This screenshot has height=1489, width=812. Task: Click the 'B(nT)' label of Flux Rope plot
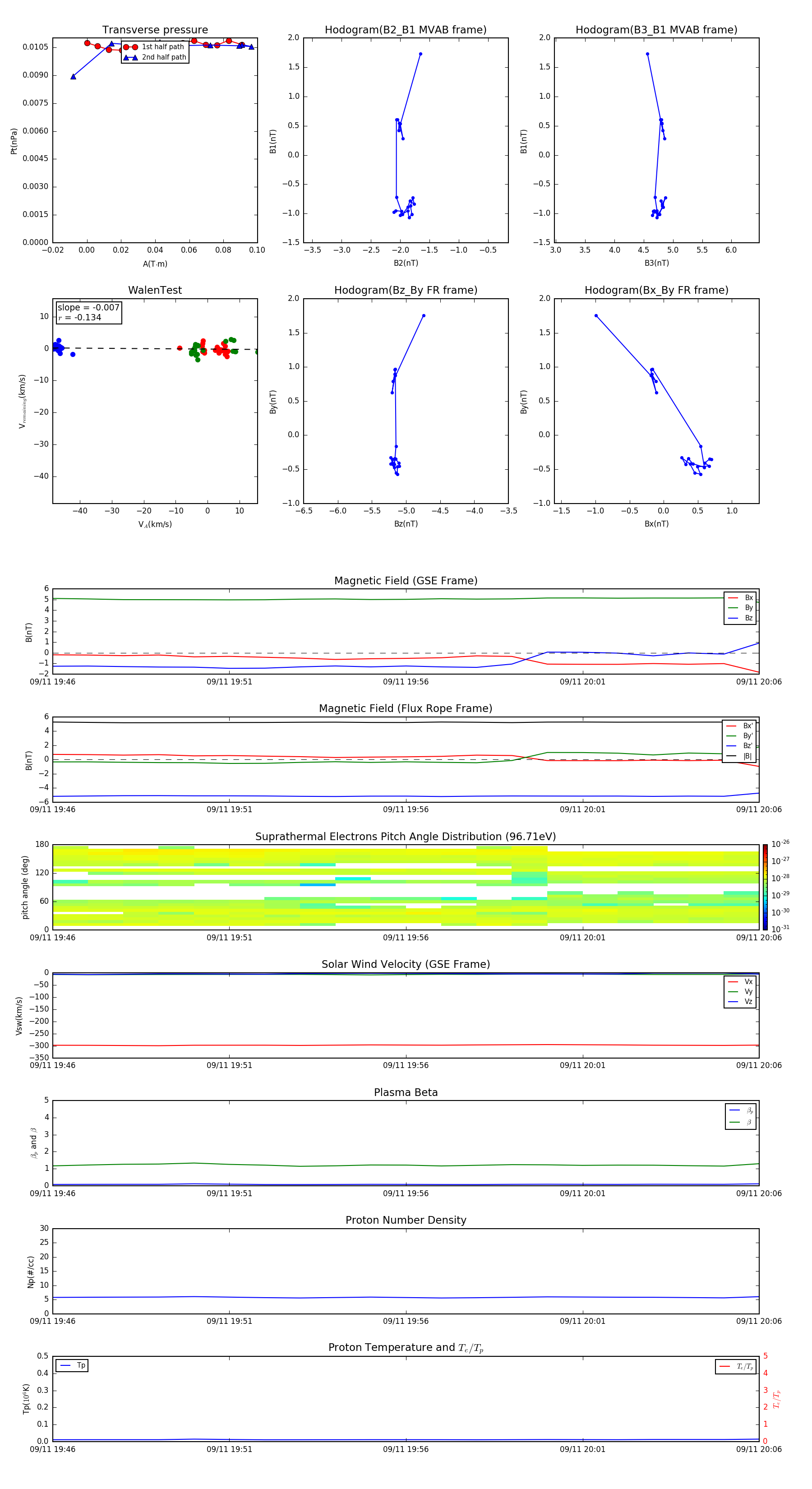(x=28, y=760)
